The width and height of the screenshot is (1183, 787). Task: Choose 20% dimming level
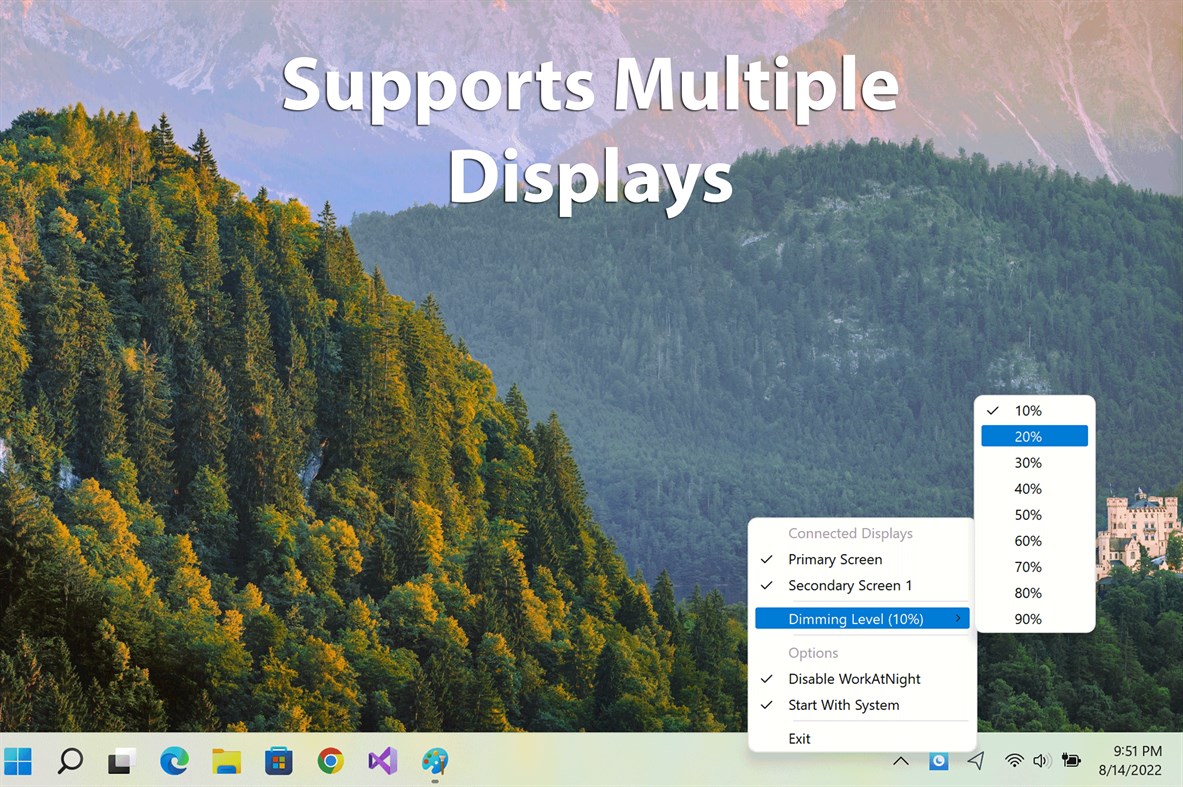(x=1034, y=436)
